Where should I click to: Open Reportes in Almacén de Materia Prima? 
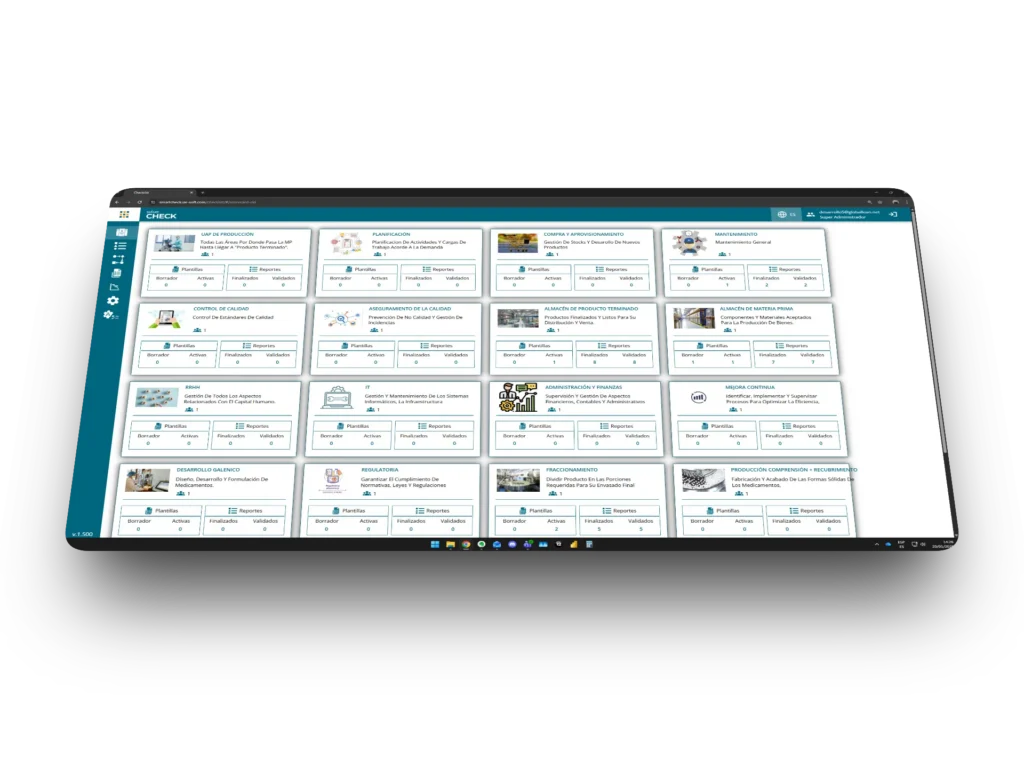(798, 346)
